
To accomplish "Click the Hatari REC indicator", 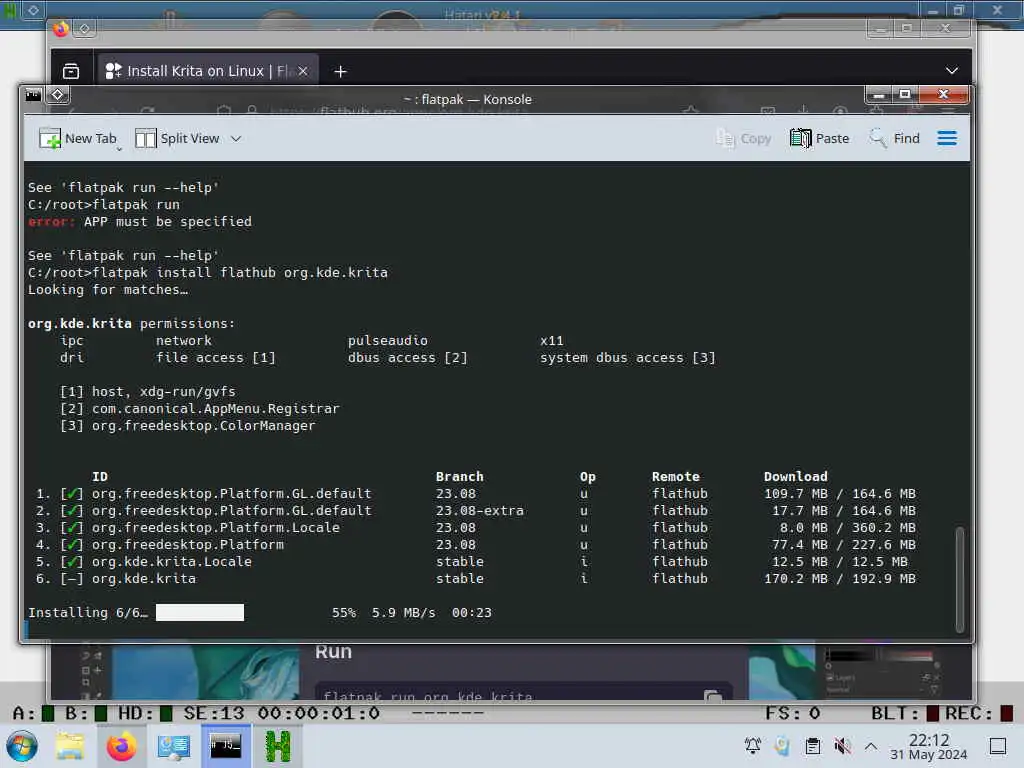I will [x=980, y=713].
